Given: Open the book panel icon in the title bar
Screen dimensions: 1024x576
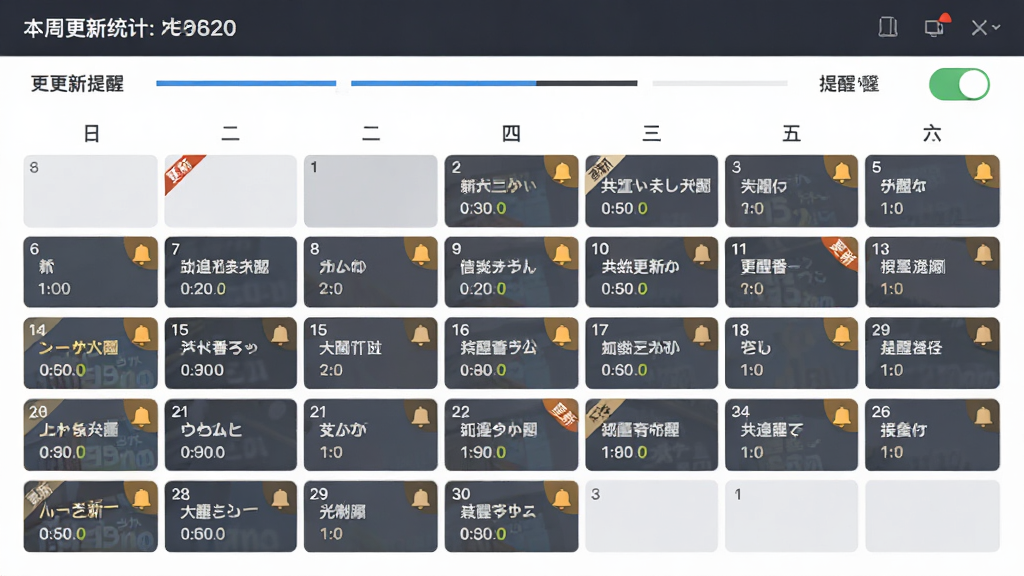Looking at the screenshot, I should 888,27.
